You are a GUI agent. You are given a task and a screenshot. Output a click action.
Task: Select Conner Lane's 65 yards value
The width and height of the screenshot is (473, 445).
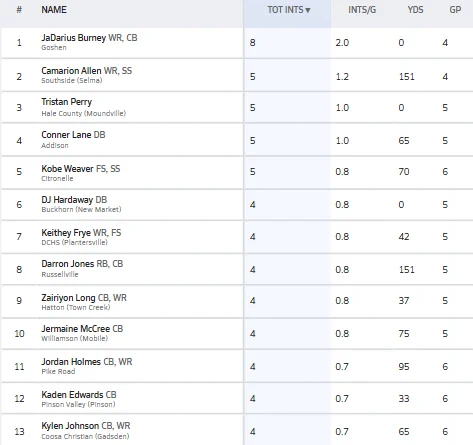404,141
